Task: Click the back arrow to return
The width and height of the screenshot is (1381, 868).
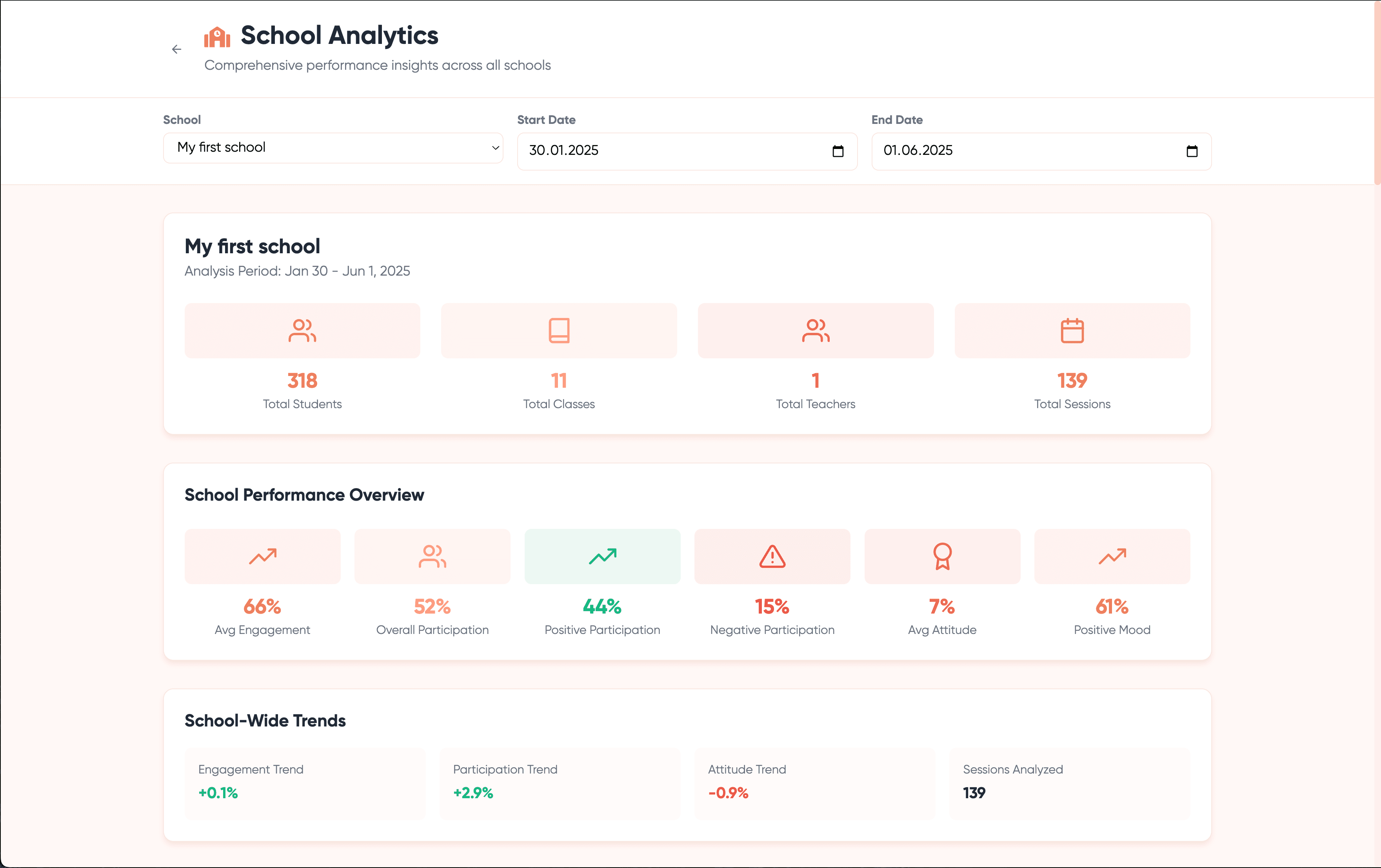Action: (x=176, y=49)
